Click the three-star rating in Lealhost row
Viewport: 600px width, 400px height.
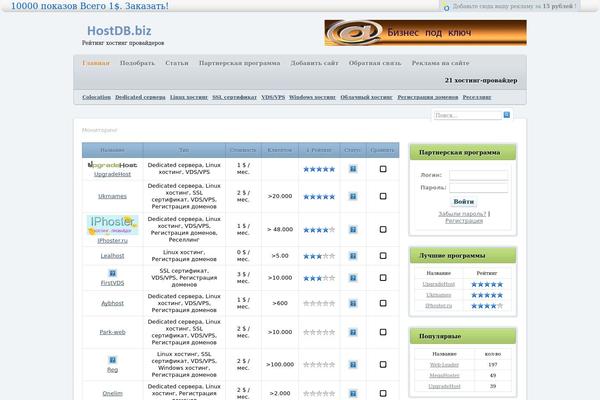click(319, 256)
